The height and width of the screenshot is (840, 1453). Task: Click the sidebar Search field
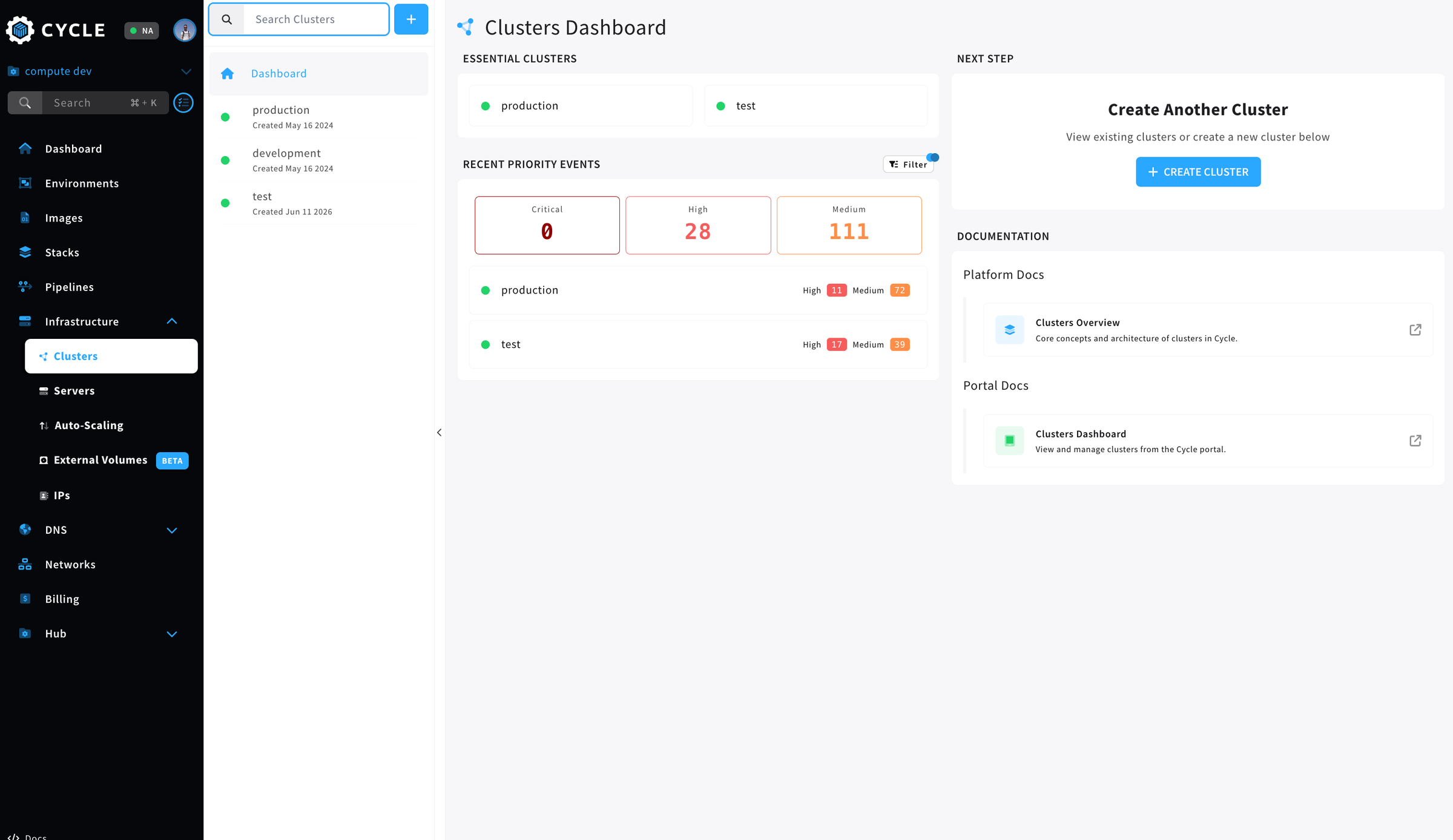[88, 103]
